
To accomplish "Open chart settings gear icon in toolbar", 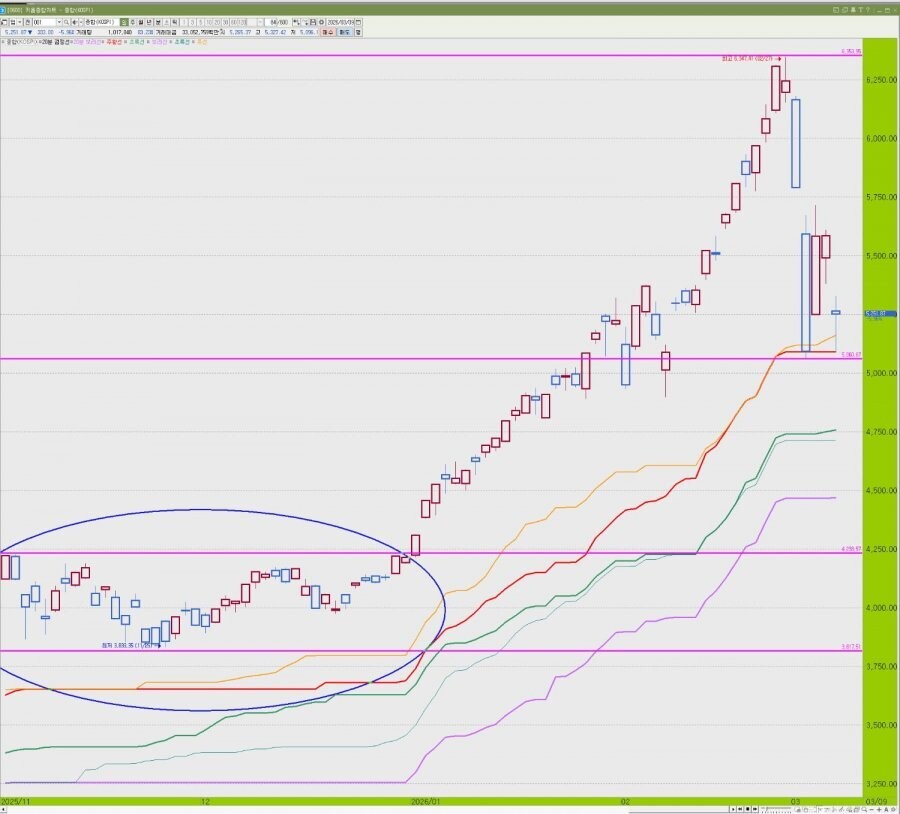I will point(321,22).
